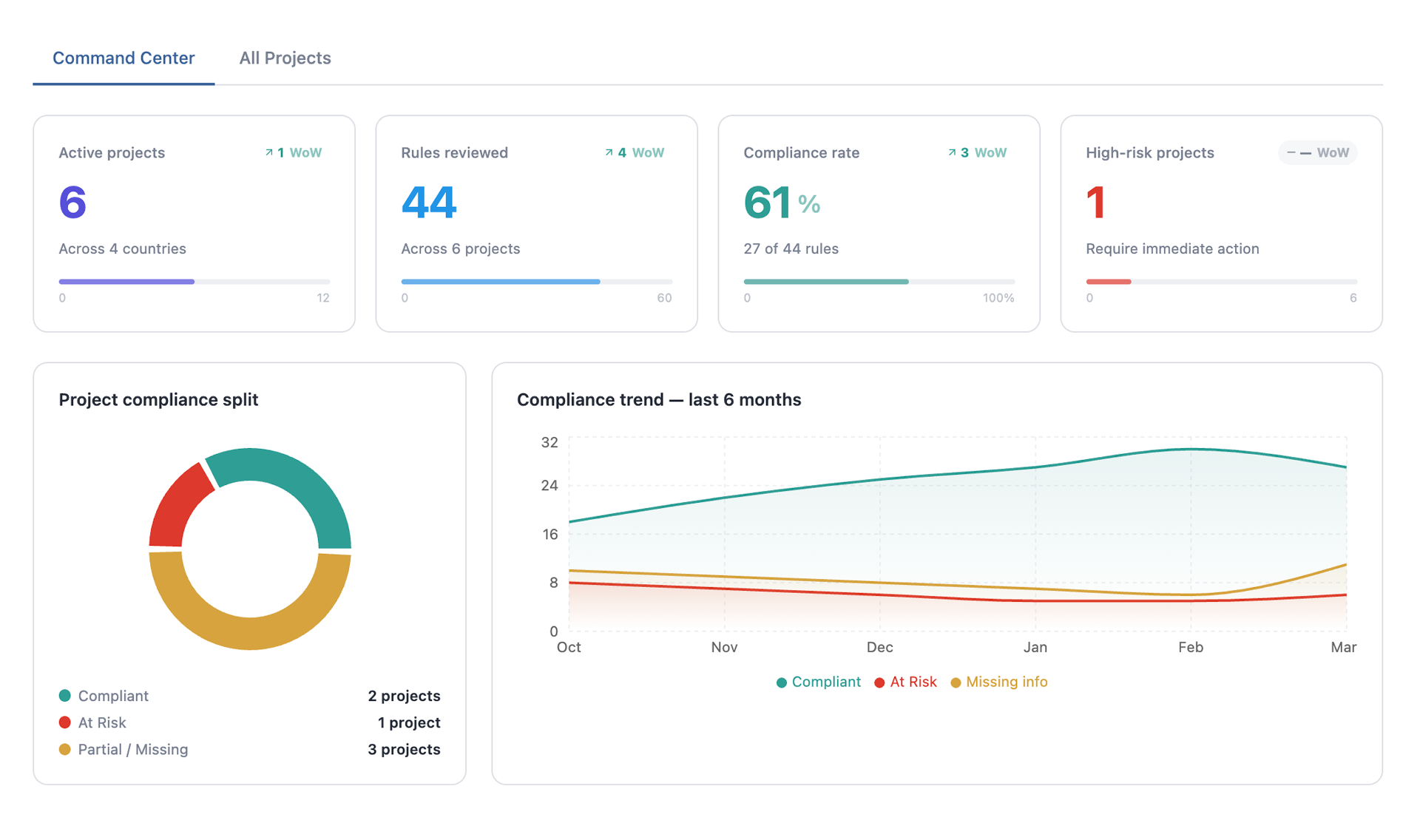Click the Feb label on the trend axis

1191,647
